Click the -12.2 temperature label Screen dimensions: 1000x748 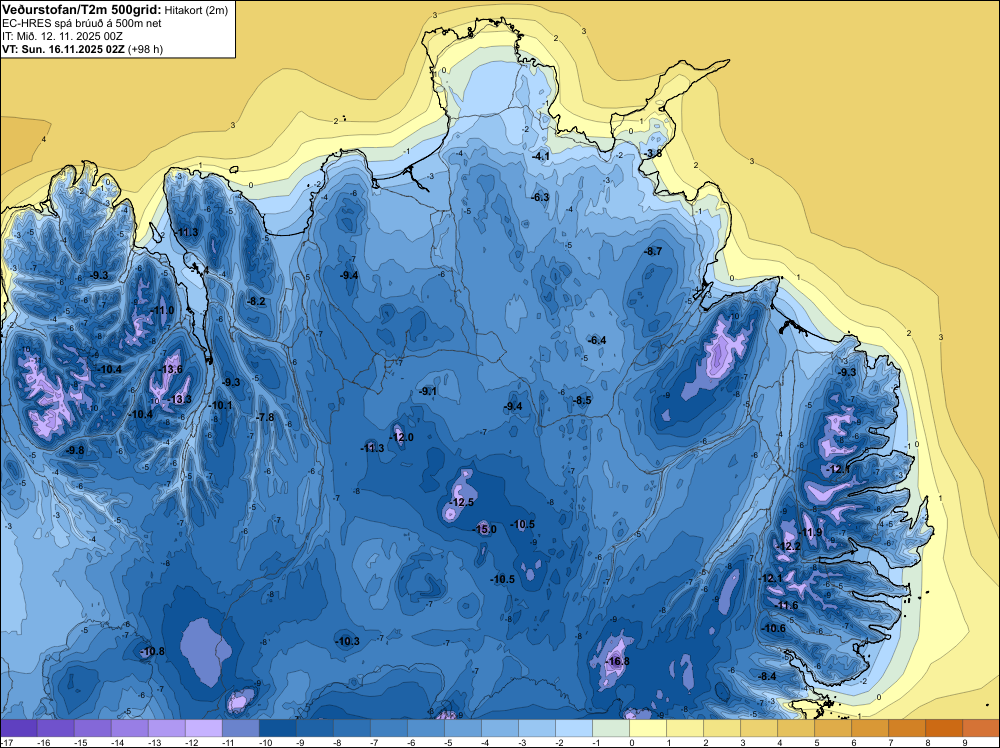click(x=788, y=546)
